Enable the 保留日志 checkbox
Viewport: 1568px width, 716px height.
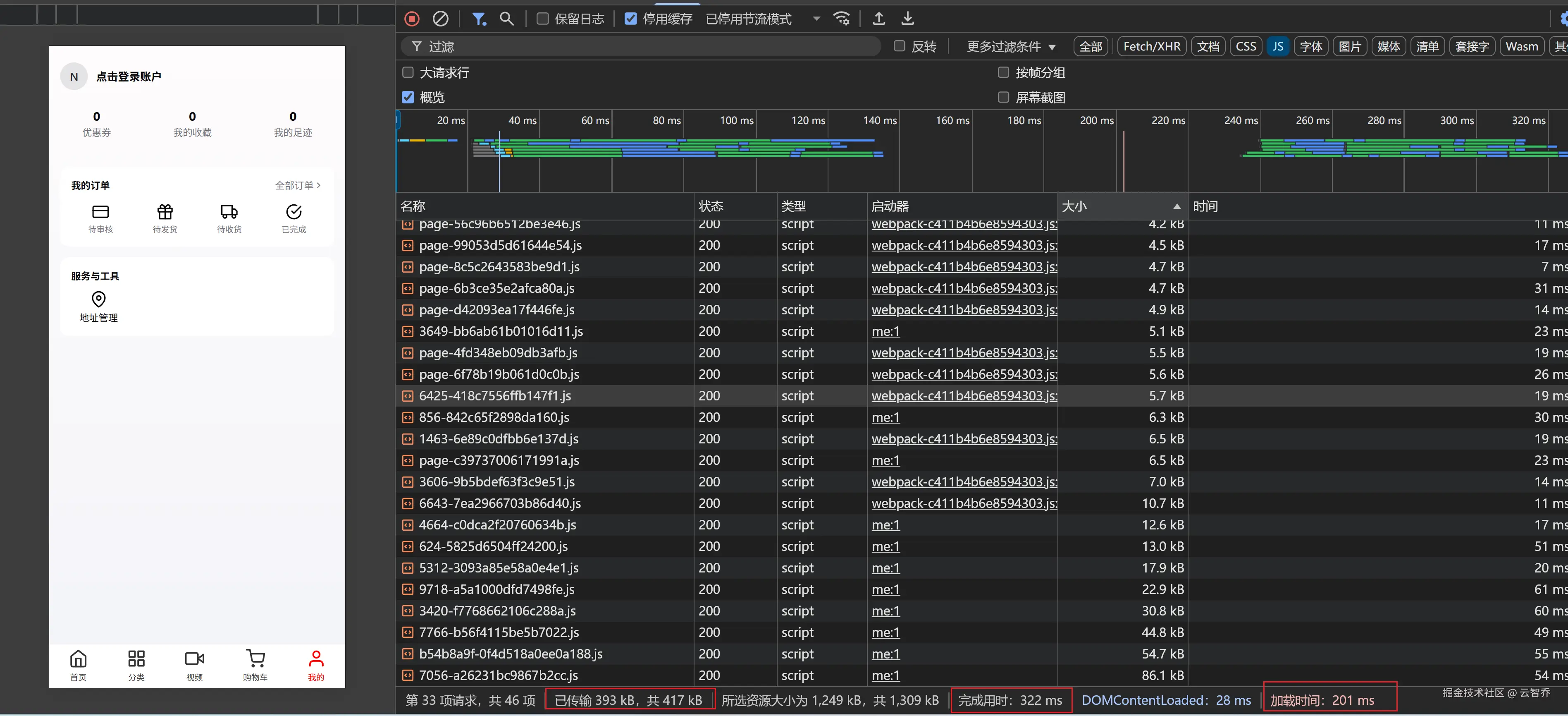pos(542,19)
